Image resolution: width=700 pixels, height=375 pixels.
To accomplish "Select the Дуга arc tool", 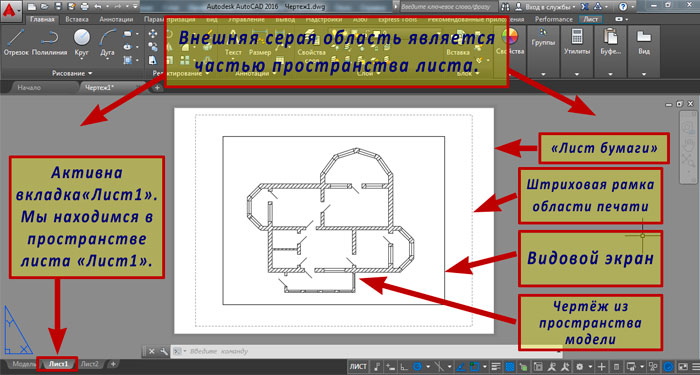I will tap(108, 43).
